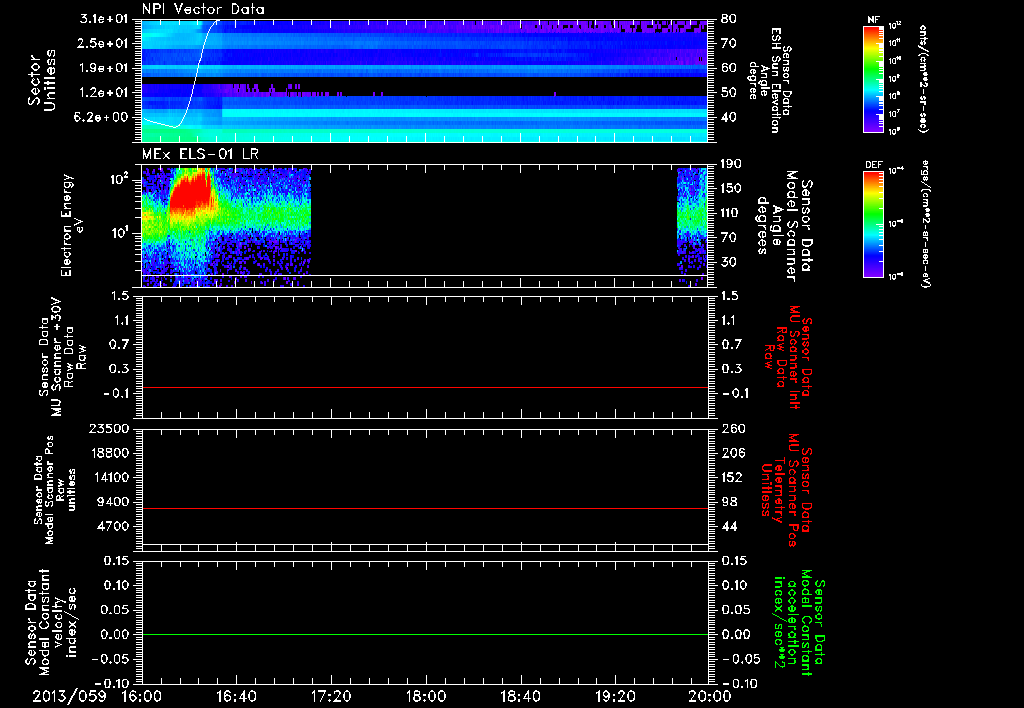Click the green constant velocity line
Screen dimensions: 1024x708
click(425, 634)
